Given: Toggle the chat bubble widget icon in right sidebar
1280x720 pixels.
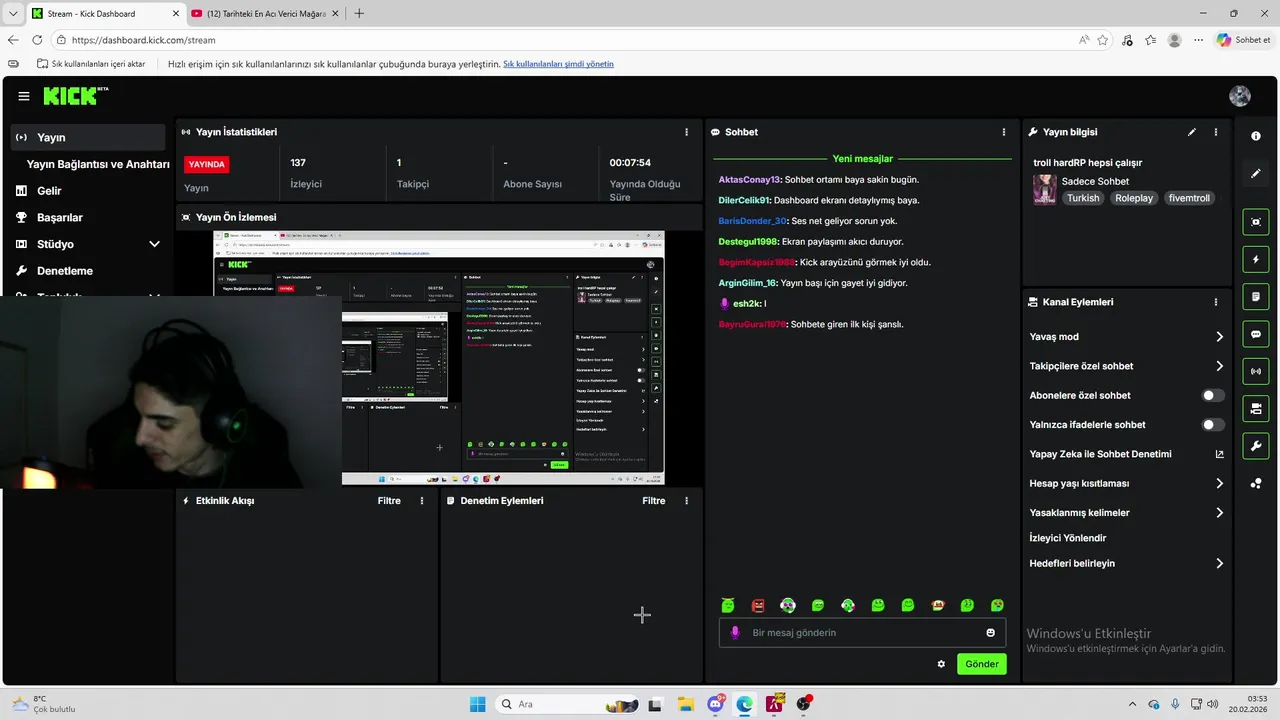Looking at the screenshot, I should (1256, 333).
